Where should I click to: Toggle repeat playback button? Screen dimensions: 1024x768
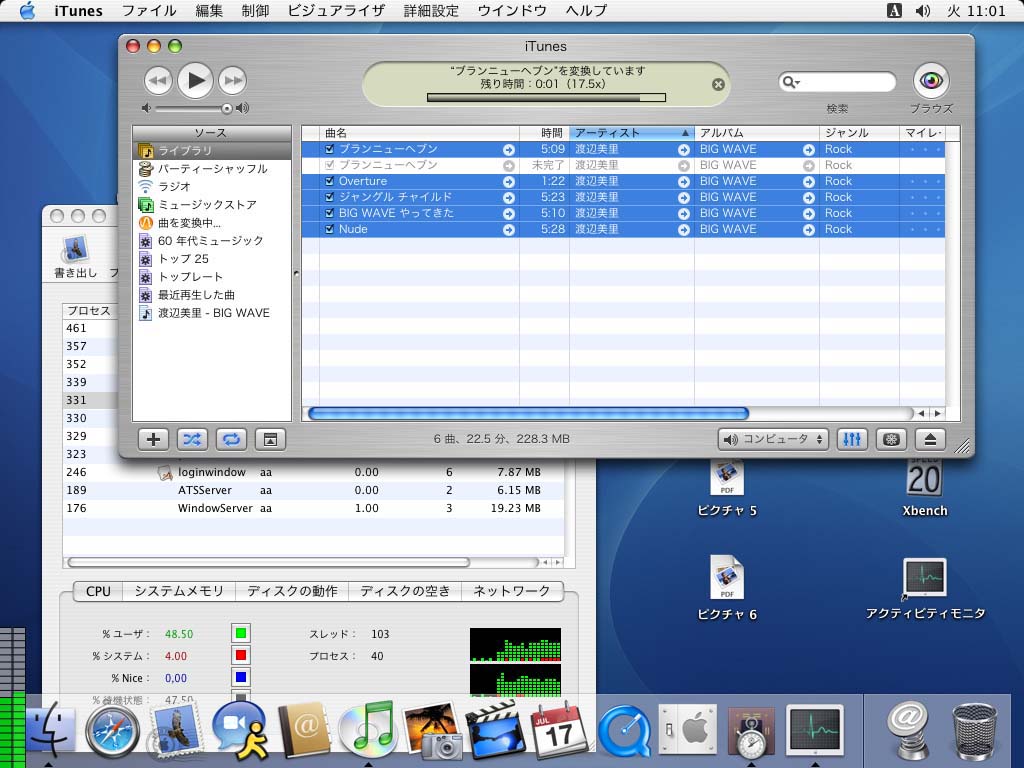click(x=231, y=440)
